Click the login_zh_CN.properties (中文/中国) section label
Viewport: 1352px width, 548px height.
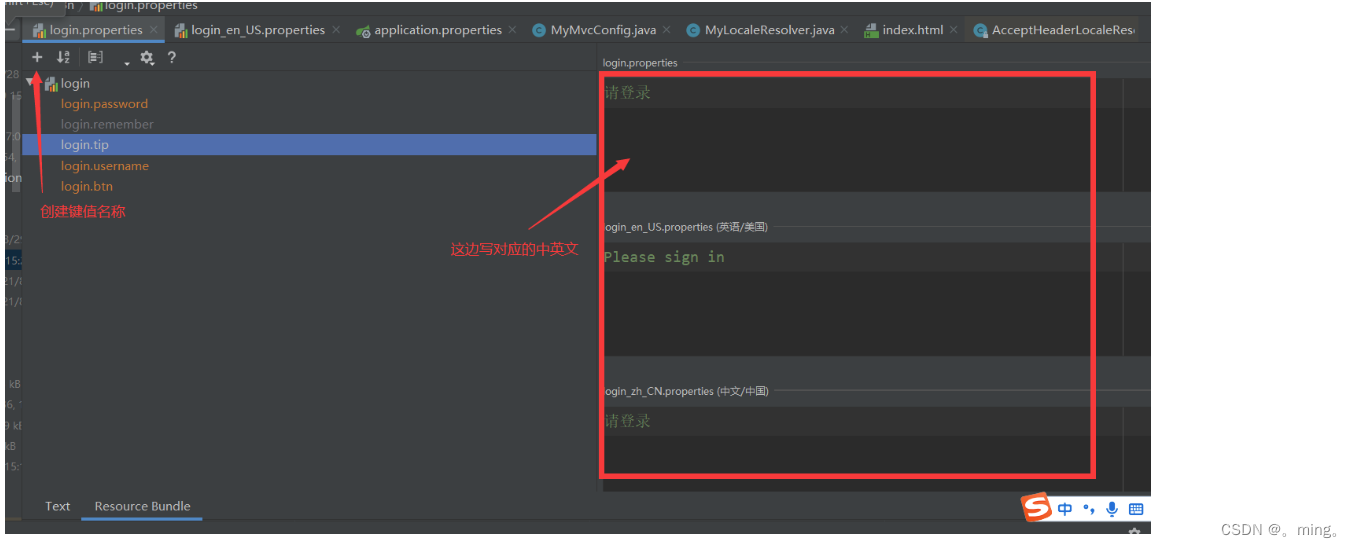[686, 391]
